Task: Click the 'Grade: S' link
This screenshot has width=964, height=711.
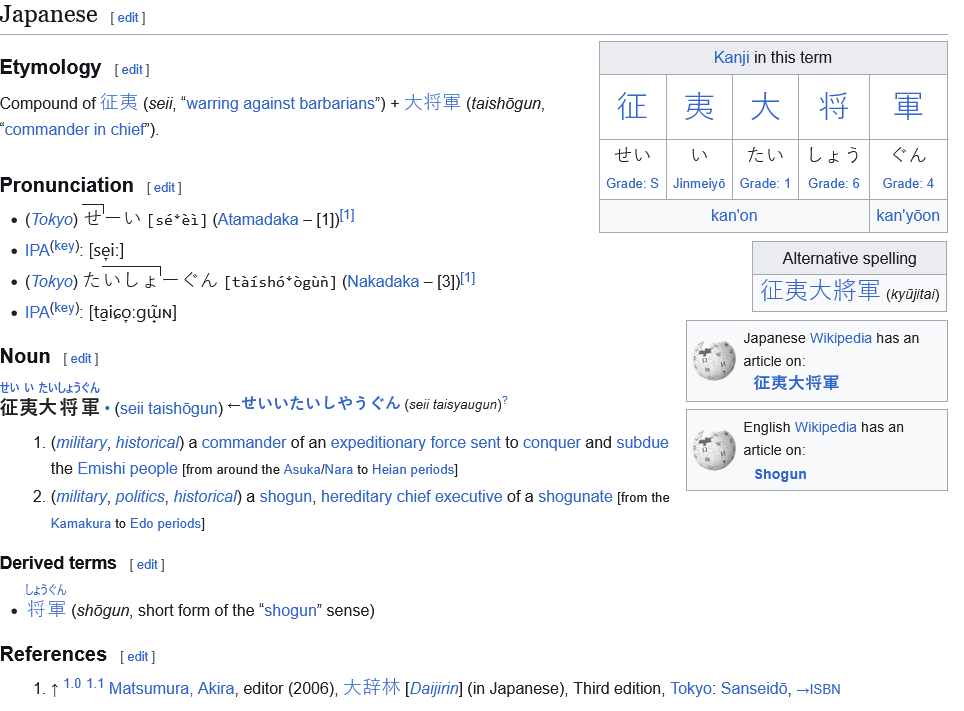Action: click(x=632, y=183)
